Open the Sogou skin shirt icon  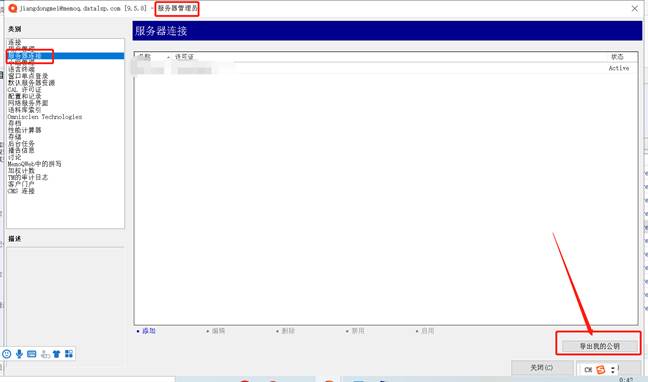pyautogui.click(x=56, y=354)
